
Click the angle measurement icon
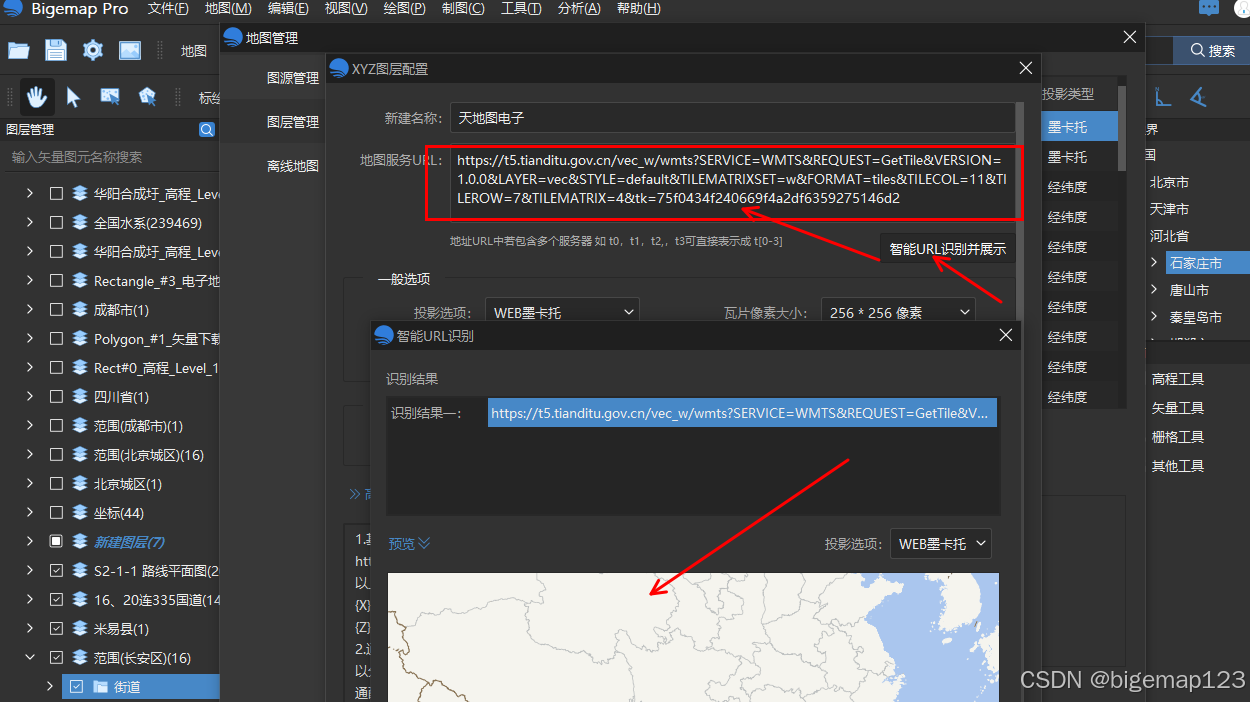1163,97
